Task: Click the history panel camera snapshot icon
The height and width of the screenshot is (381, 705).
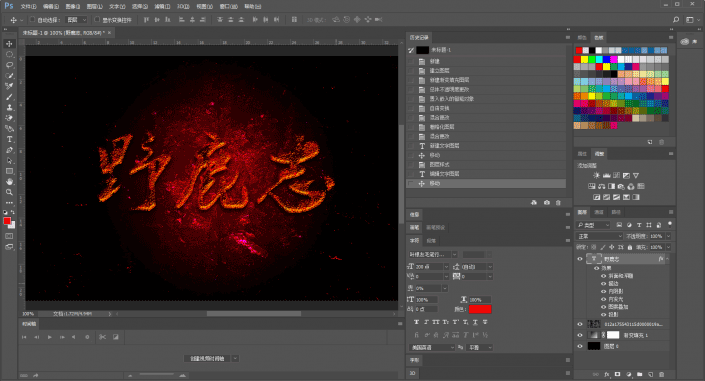Action: click(547, 203)
